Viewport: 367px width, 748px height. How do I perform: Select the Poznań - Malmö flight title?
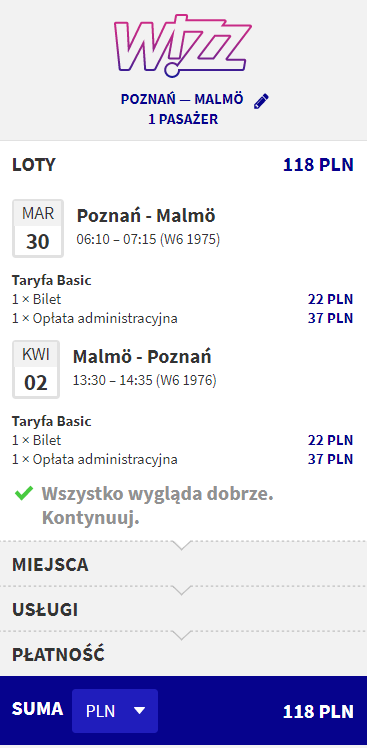pos(146,216)
